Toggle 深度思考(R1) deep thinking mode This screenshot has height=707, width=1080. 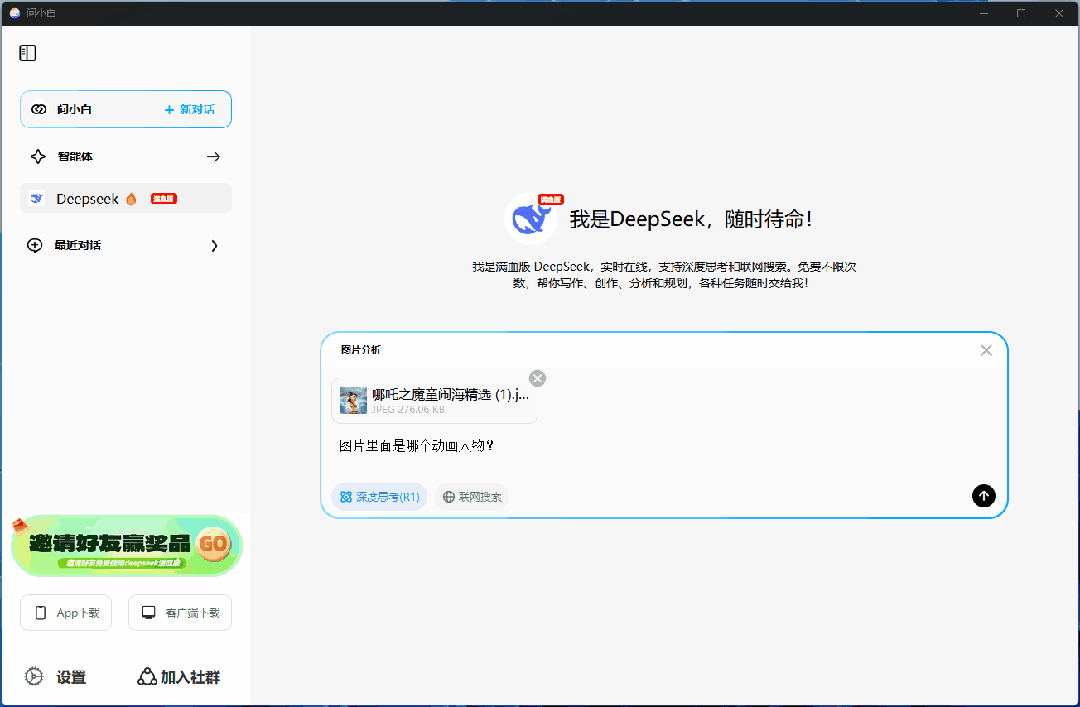coord(379,497)
